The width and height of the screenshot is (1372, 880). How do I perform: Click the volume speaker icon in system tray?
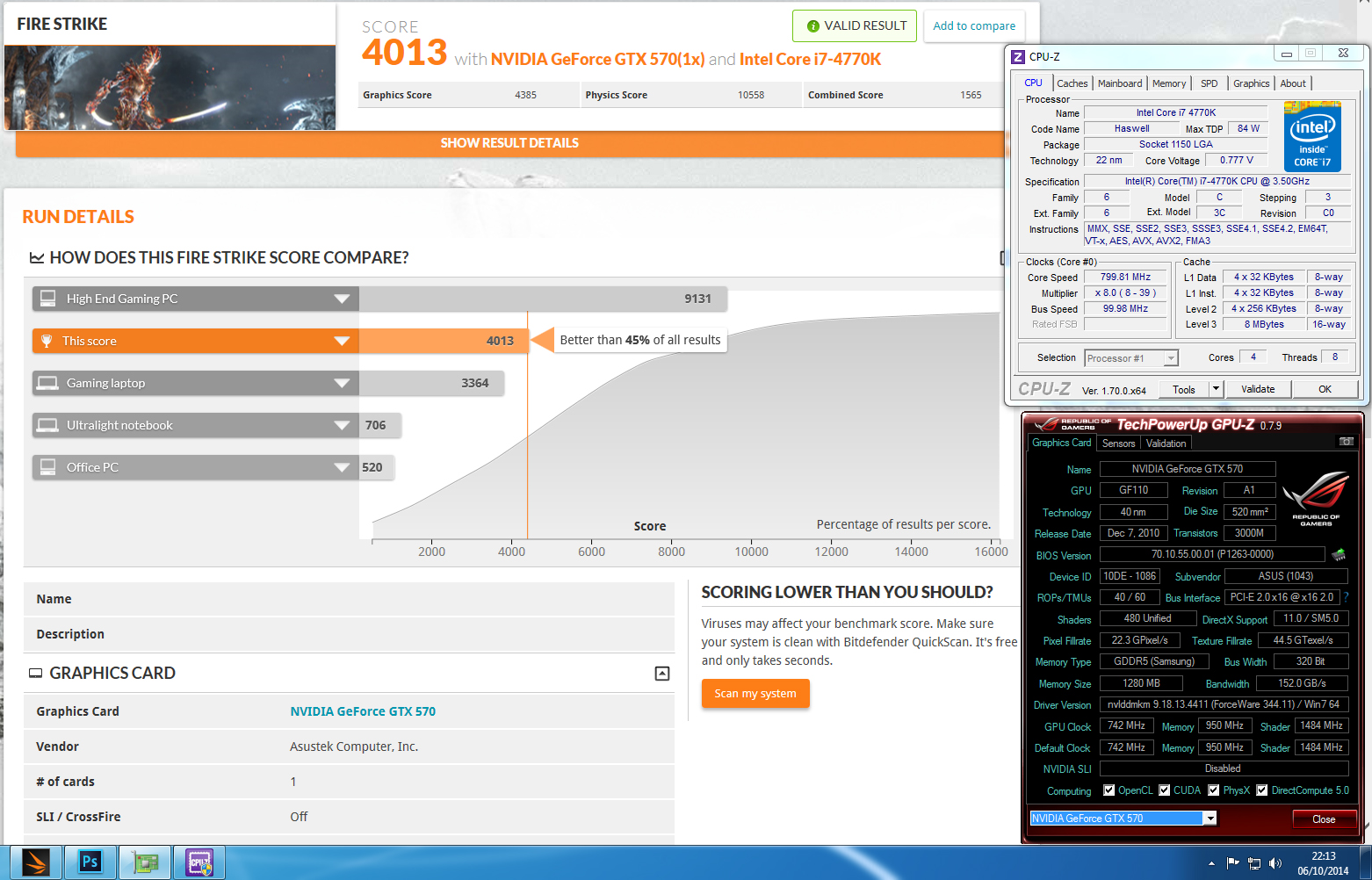coord(1275,863)
